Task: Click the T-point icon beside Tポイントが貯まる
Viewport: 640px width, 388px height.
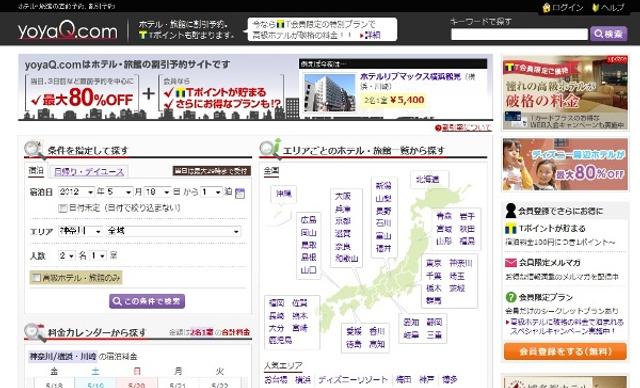Action: (511, 228)
